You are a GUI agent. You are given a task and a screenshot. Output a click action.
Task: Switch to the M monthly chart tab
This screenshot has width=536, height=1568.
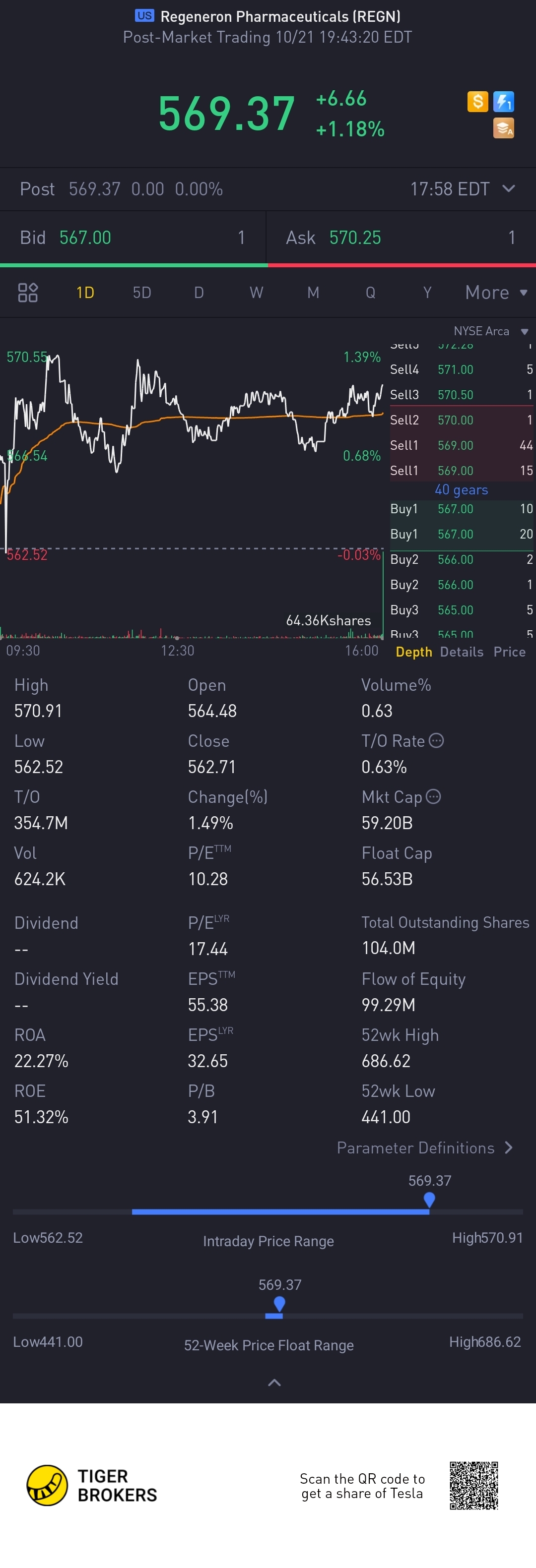point(313,293)
